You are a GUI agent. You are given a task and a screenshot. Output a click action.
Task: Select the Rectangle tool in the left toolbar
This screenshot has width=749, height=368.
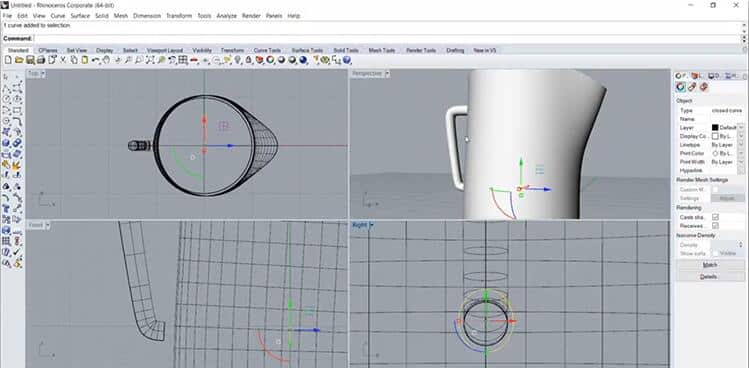pyautogui.click(x=18, y=111)
